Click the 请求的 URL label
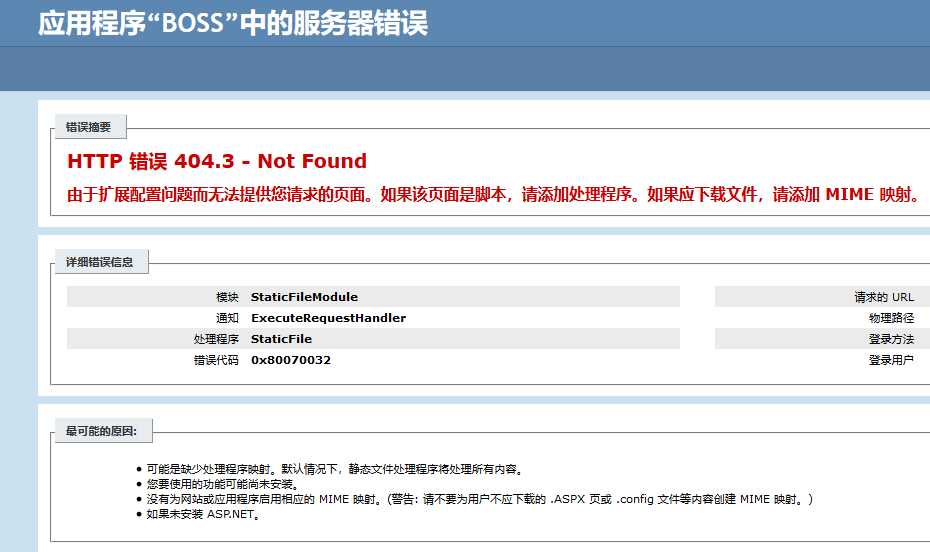 pyautogui.click(x=883, y=297)
